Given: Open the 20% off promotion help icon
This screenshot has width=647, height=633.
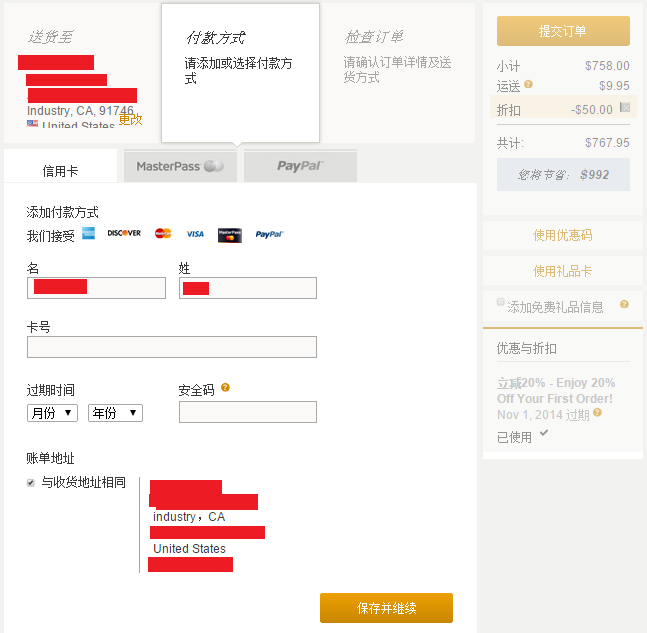Looking at the screenshot, I should click(597, 412).
